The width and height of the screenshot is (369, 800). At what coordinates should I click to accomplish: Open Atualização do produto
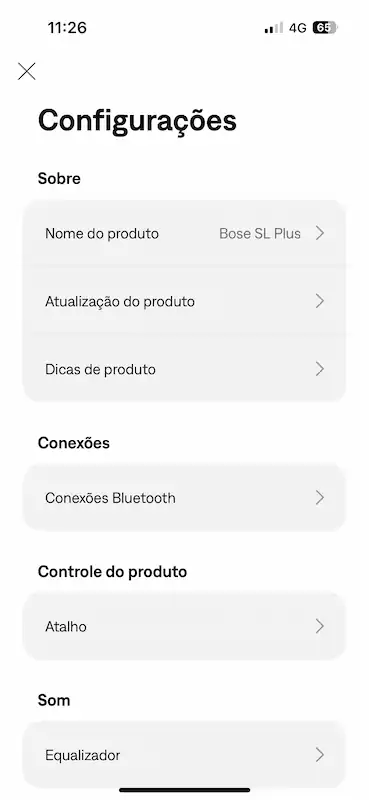pos(184,302)
